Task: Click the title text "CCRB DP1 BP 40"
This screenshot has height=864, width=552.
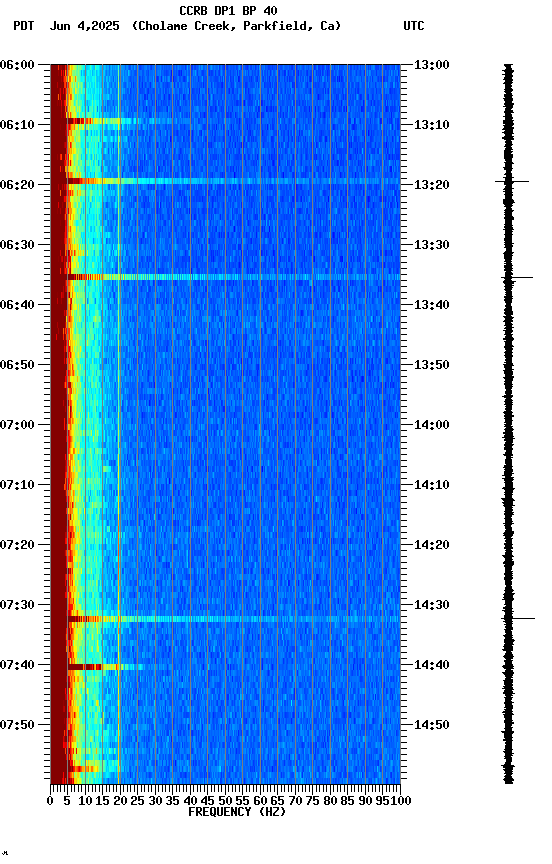Action: point(228,11)
